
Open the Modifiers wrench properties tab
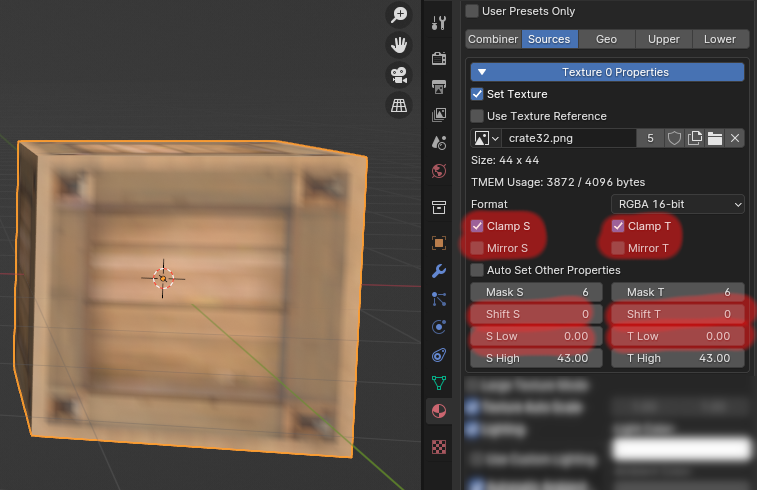[x=438, y=271]
